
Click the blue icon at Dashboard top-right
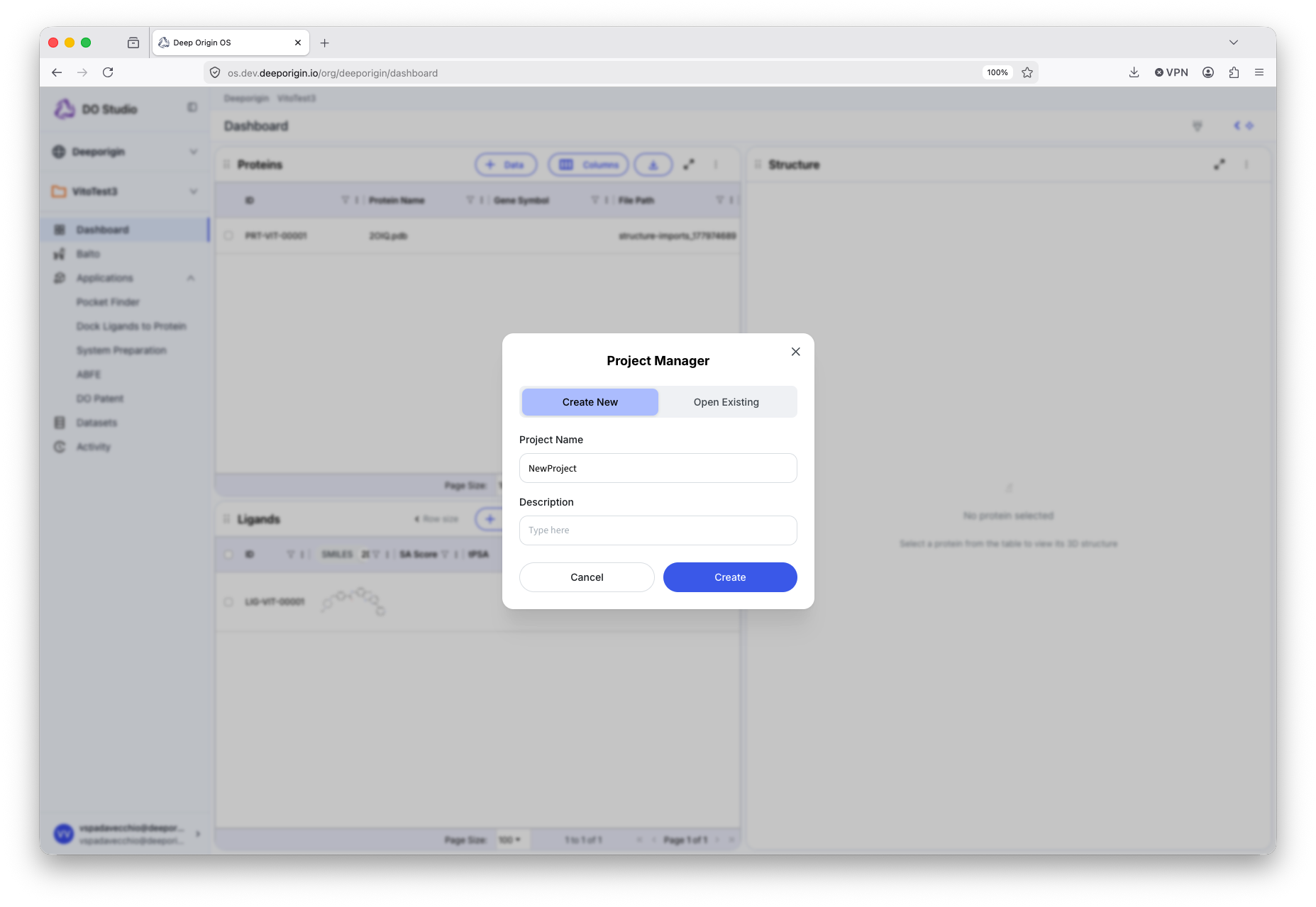[1243, 126]
